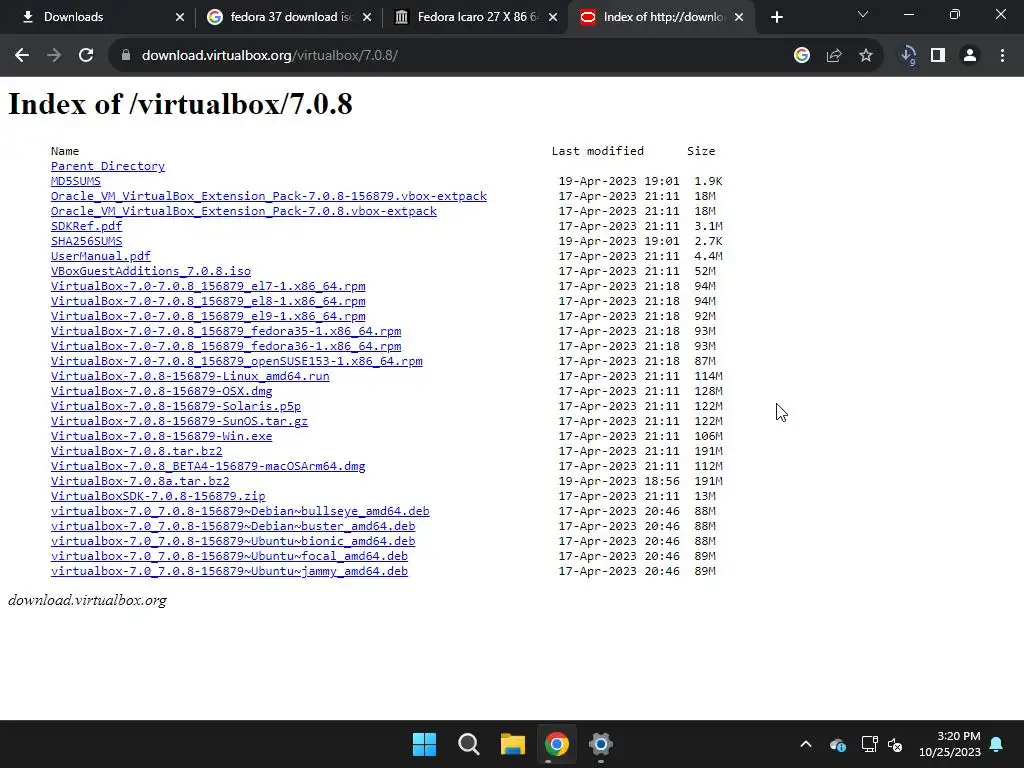Open a new browser tab
The image size is (1024, 768).
tap(776, 18)
